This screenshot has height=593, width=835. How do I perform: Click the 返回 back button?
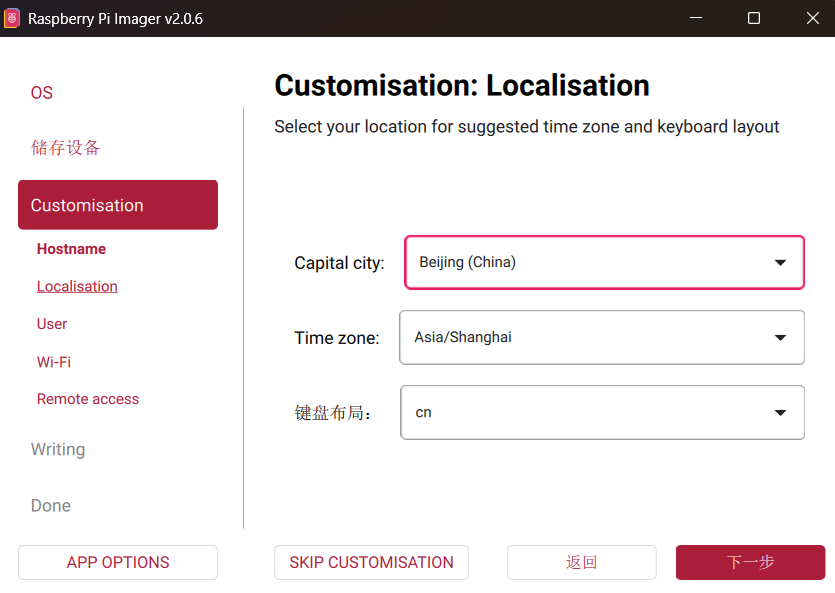pyautogui.click(x=581, y=562)
